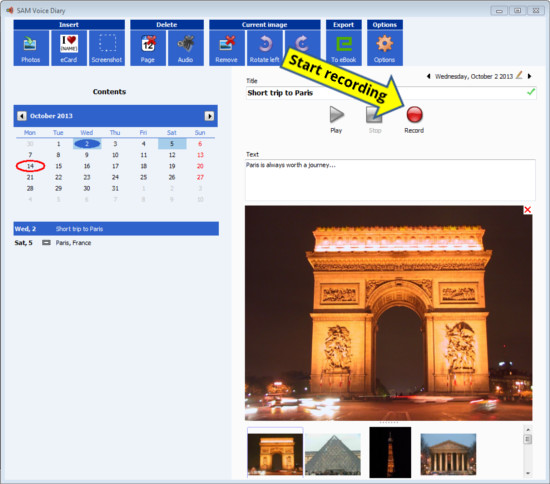The width and height of the screenshot is (550, 484).
Task: Select the columned temple building thumbnail
Action: coord(448,454)
